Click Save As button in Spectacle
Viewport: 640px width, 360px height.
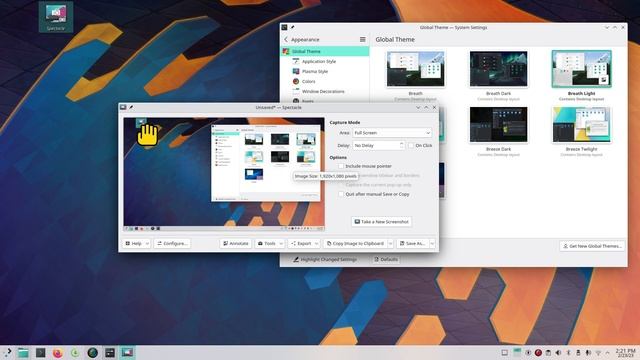coord(412,243)
